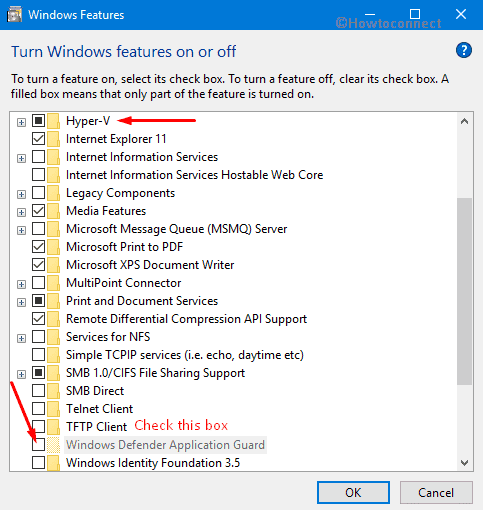Toggle the Hyper-V checkbox
Image resolution: width=483 pixels, height=510 pixels.
(38, 120)
